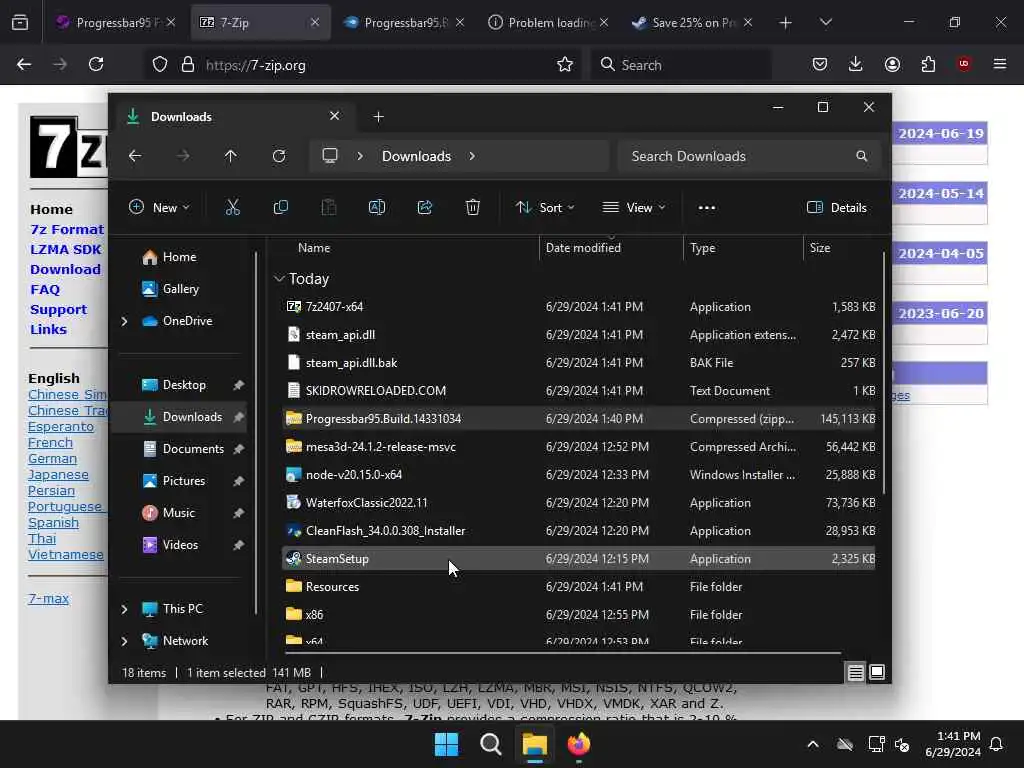
Task: Click chevron after Downloads in address bar
Action: [x=472, y=156]
